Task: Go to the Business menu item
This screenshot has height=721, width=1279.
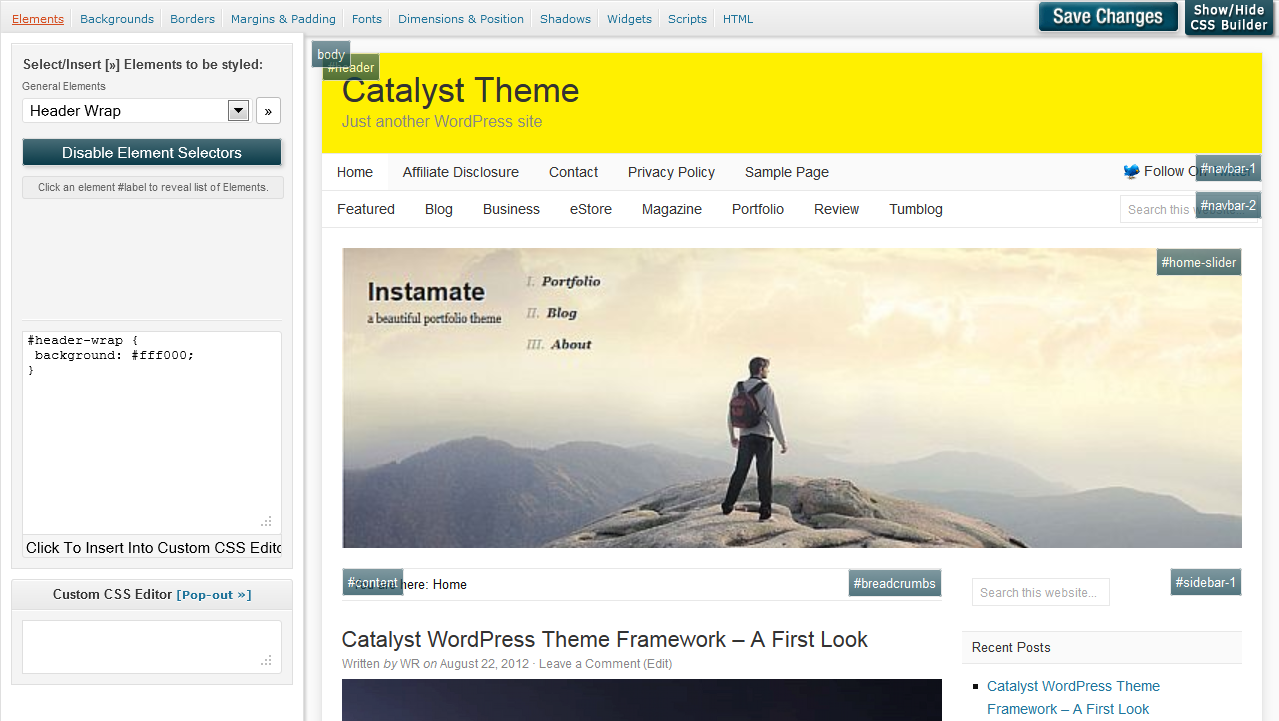Action: click(x=511, y=209)
